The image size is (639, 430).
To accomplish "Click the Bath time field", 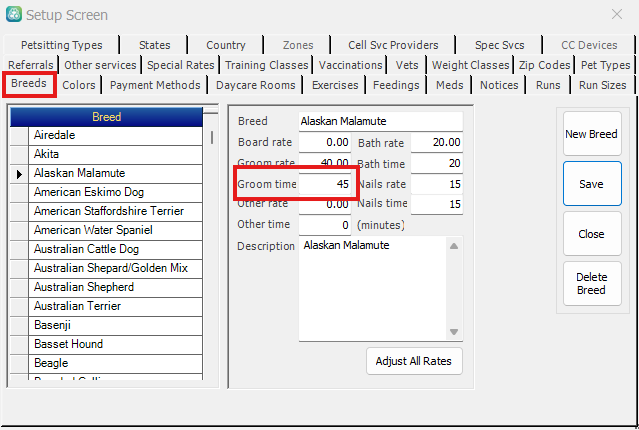I will 437,163.
